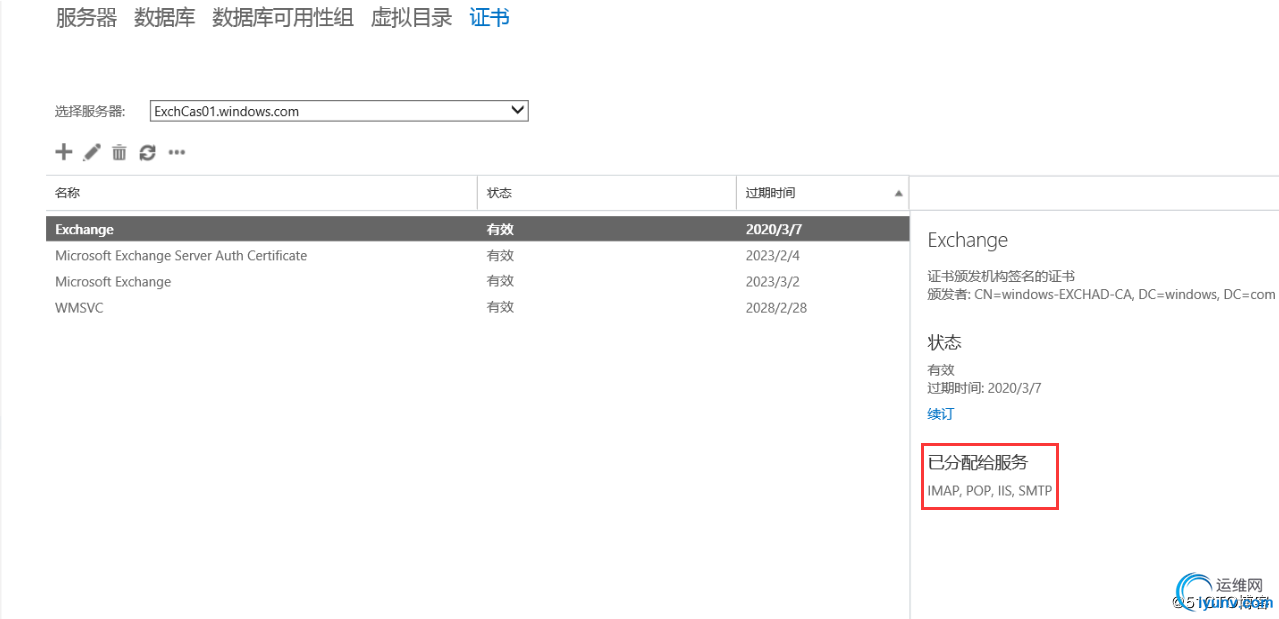
Task: Edit selected certificate with pencil icon
Action: coord(92,152)
